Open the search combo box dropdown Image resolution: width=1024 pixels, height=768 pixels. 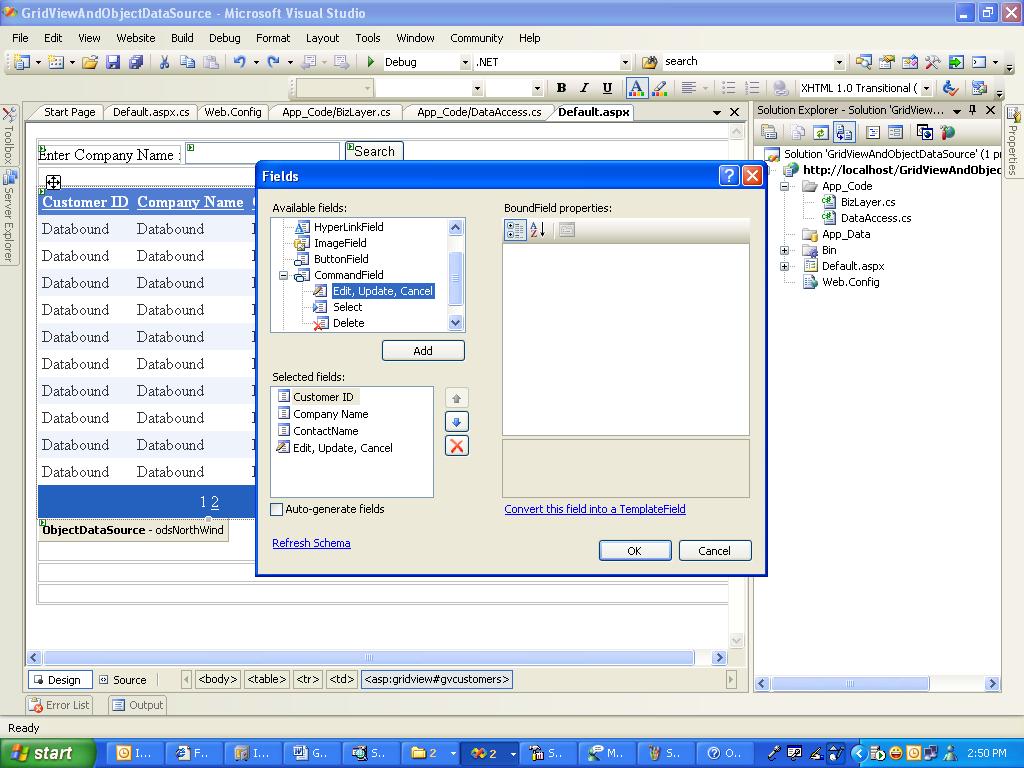click(839, 62)
